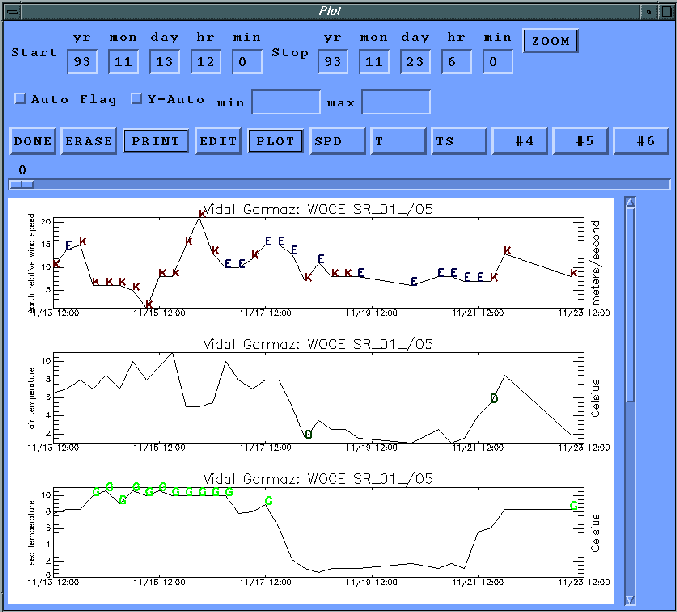677x612 pixels.
Task: Click the ERASE button
Action: [89, 141]
